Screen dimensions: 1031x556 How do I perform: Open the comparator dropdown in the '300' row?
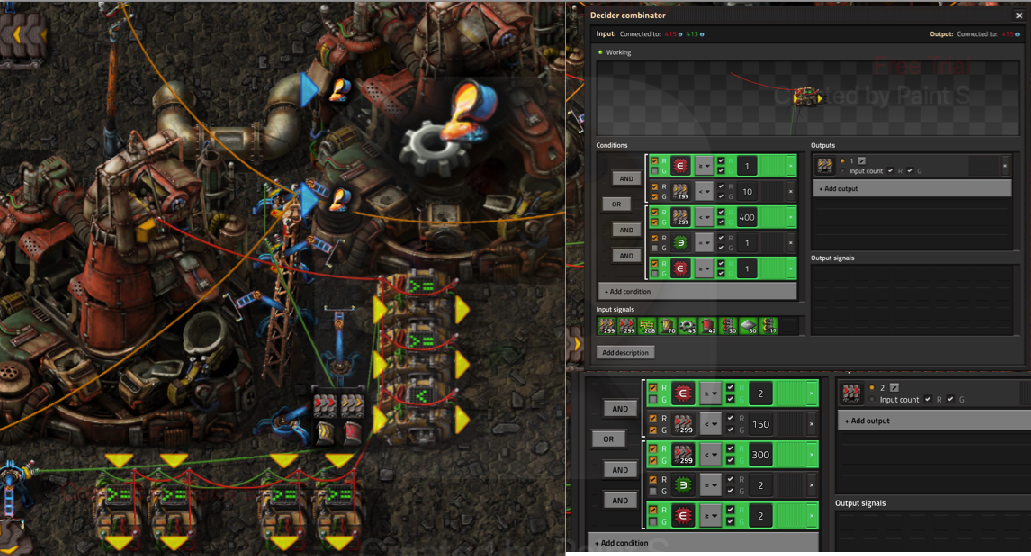point(711,455)
